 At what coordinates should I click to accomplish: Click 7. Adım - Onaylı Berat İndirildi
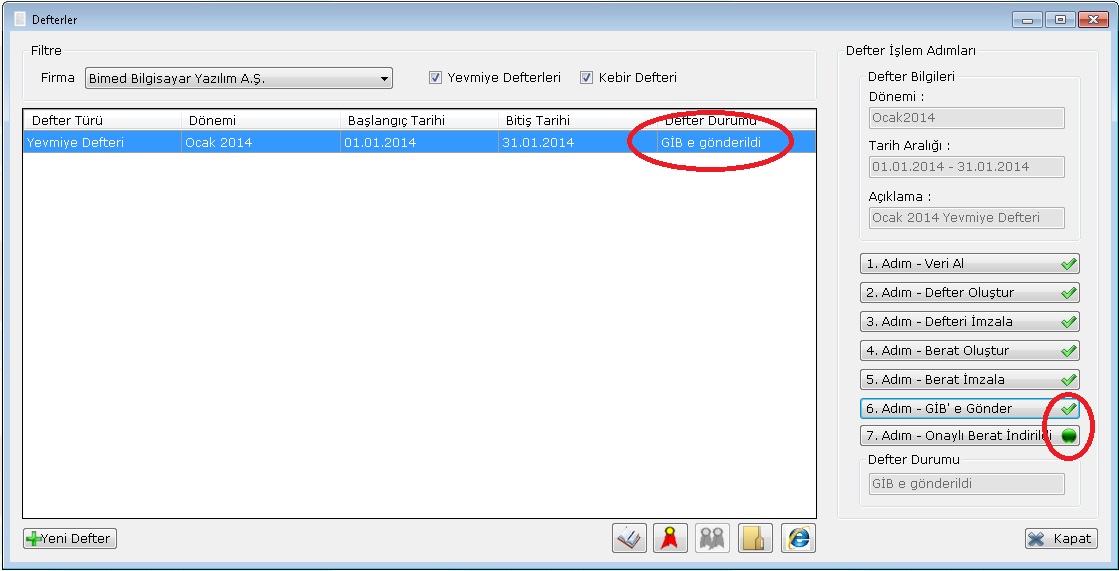tap(969, 435)
